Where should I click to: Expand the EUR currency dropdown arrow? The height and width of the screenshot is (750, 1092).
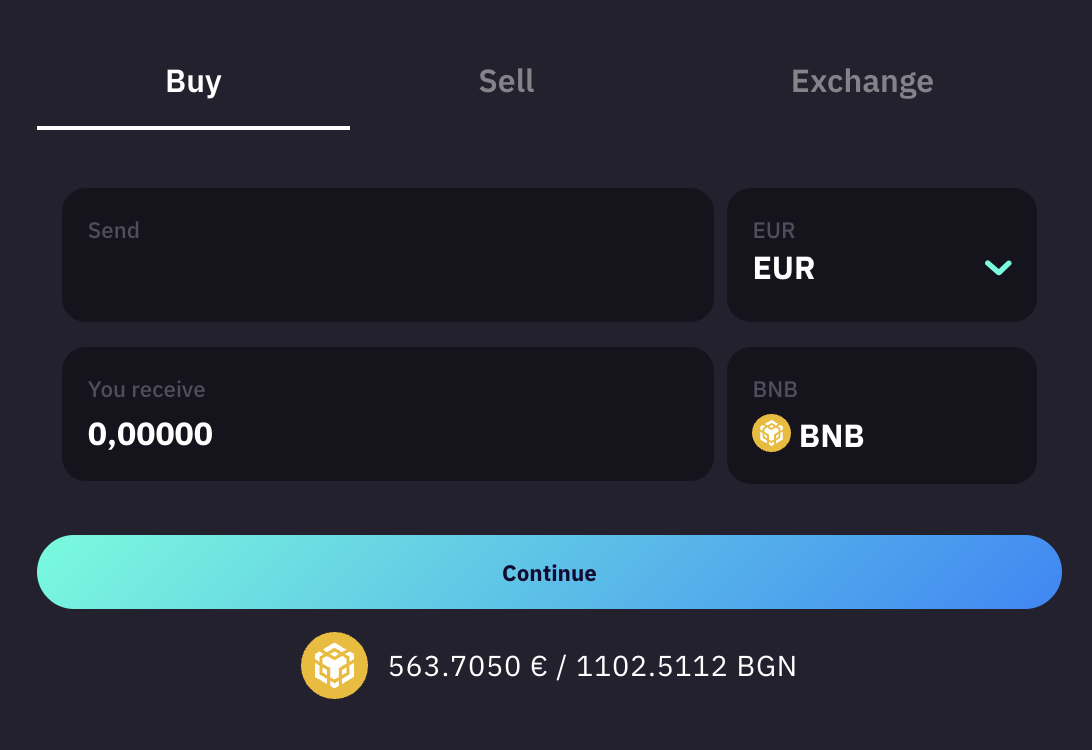[998, 267]
